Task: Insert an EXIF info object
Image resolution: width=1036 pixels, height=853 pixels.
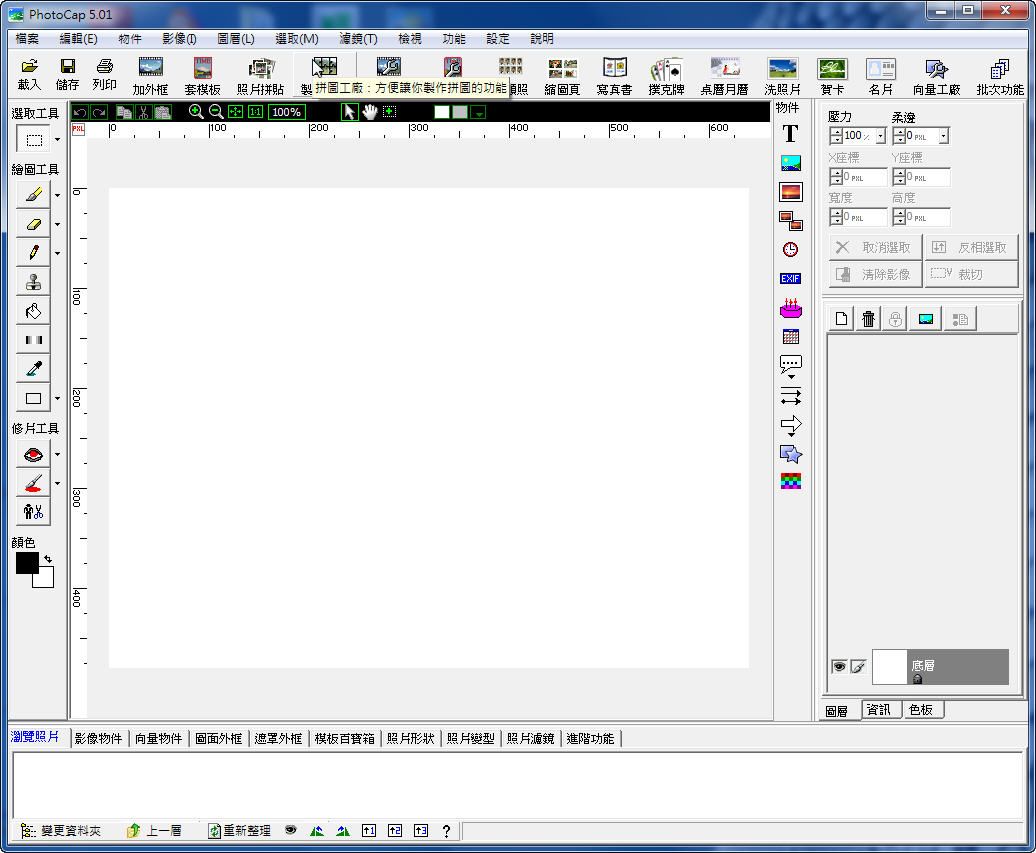Action: click(x=790, y=279)
